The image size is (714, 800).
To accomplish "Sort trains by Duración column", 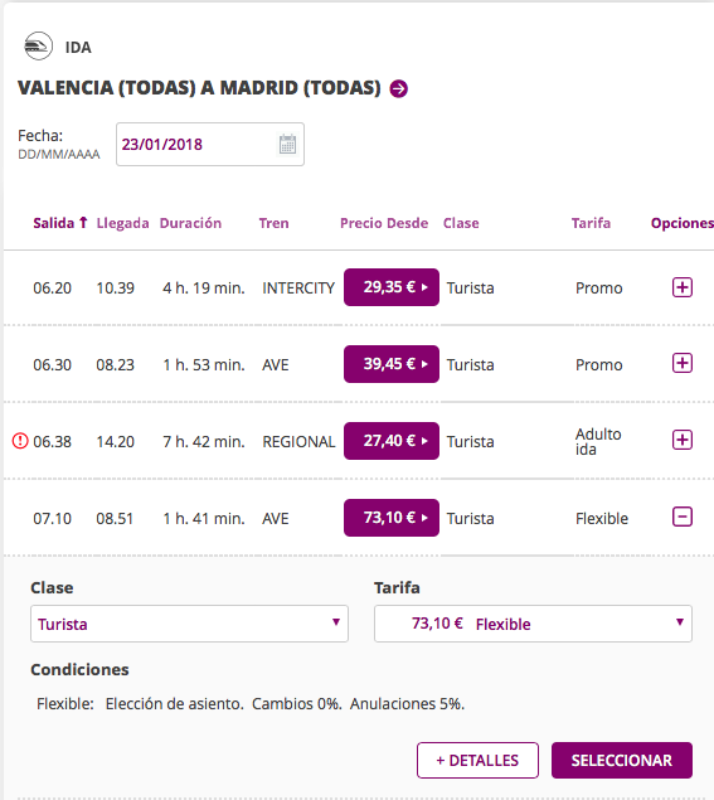I will [x=190, y=223].
